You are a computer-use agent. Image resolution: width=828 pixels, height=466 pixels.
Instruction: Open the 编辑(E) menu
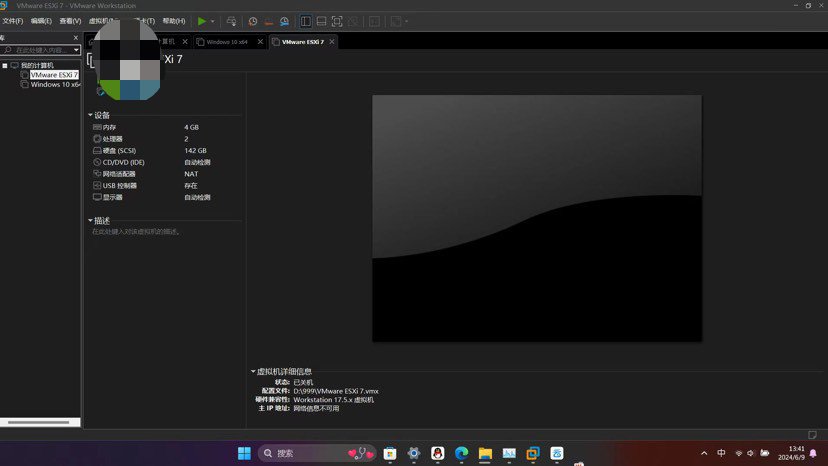(41, 21)
